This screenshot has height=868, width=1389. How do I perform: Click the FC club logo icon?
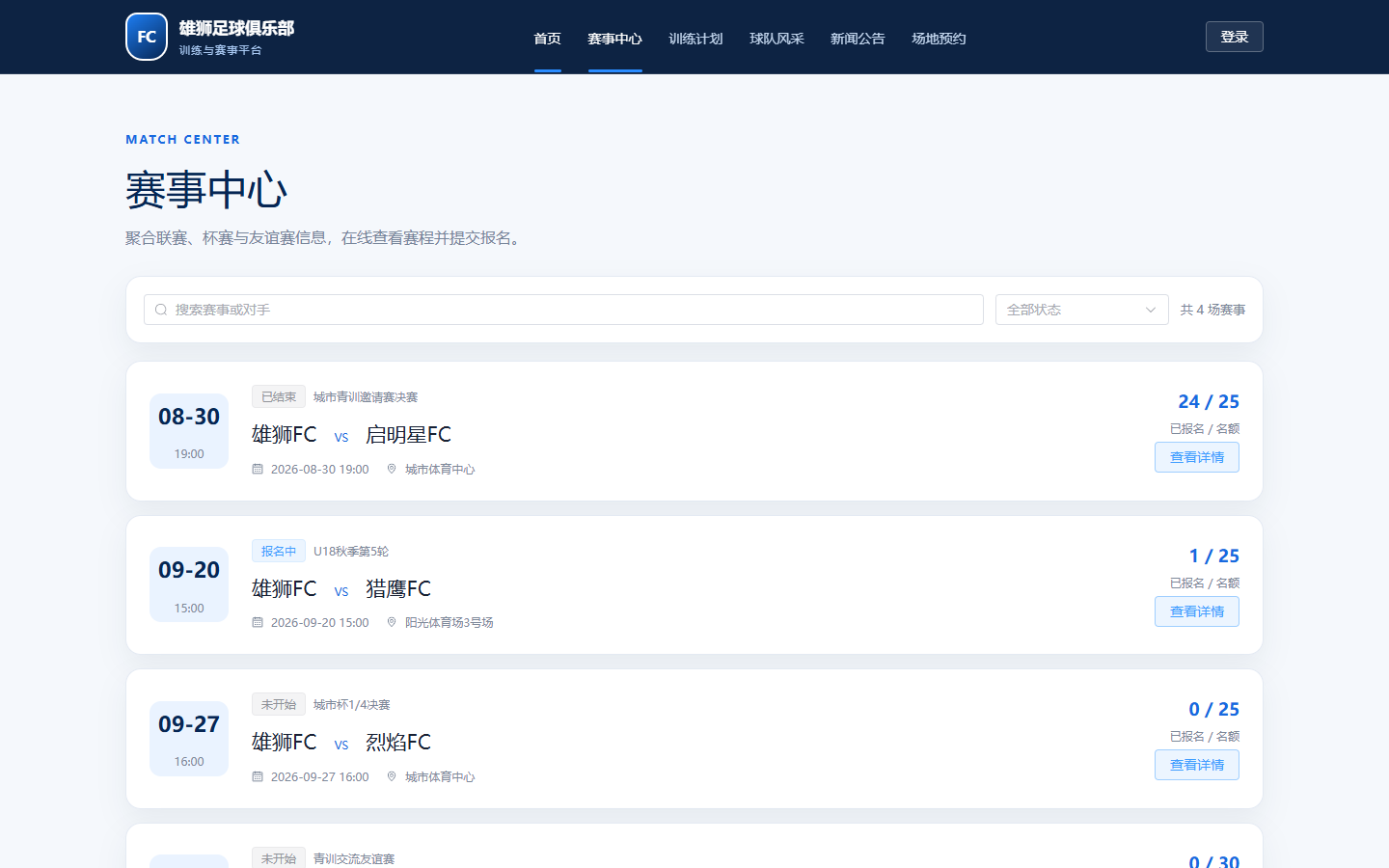pos(147,37)
